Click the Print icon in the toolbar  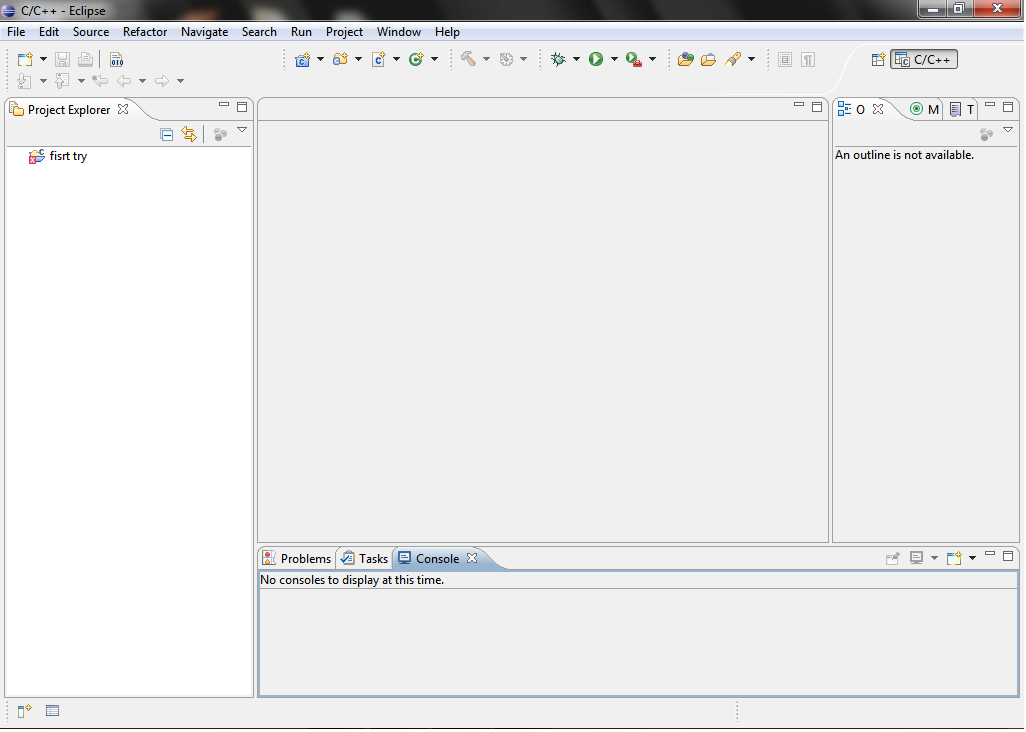(85, 59)
